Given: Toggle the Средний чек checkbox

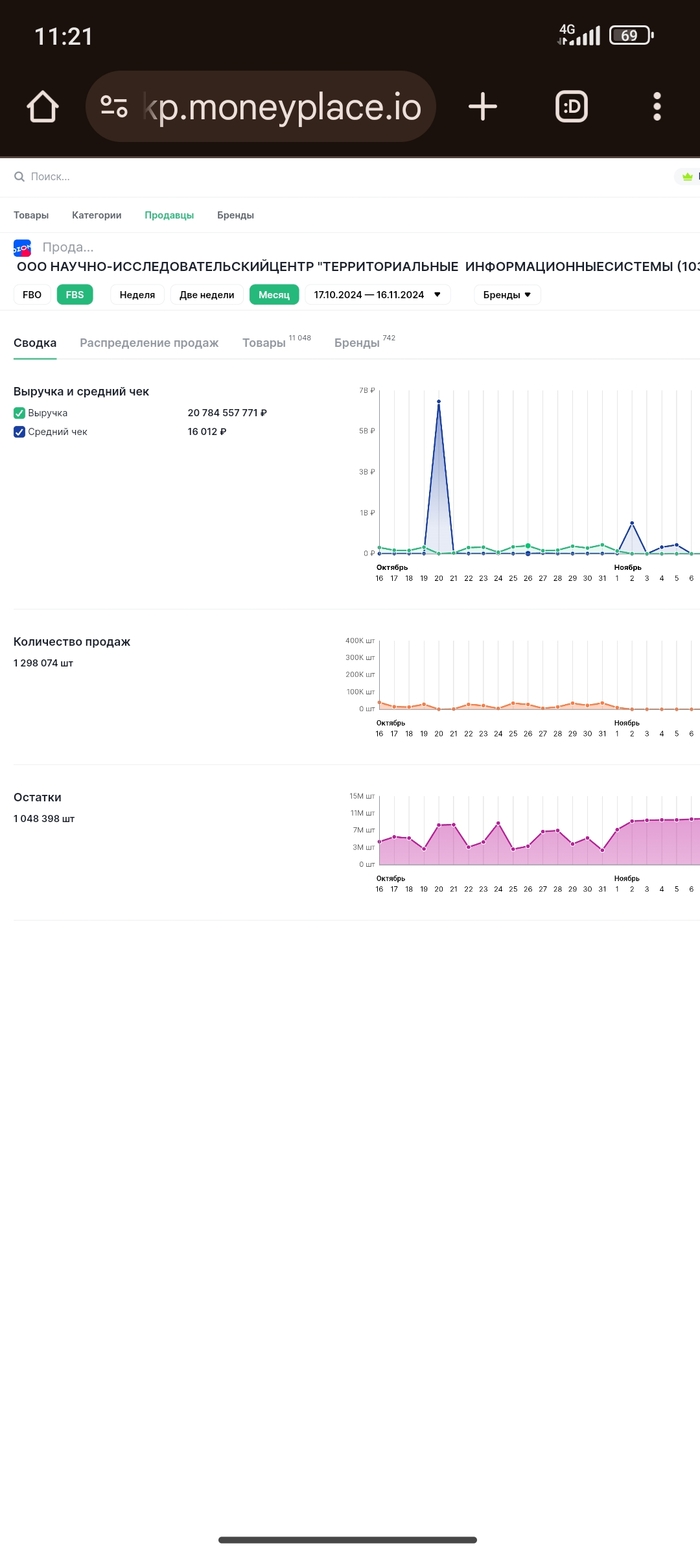Looking at the screenshot, I should pos(19,432).
